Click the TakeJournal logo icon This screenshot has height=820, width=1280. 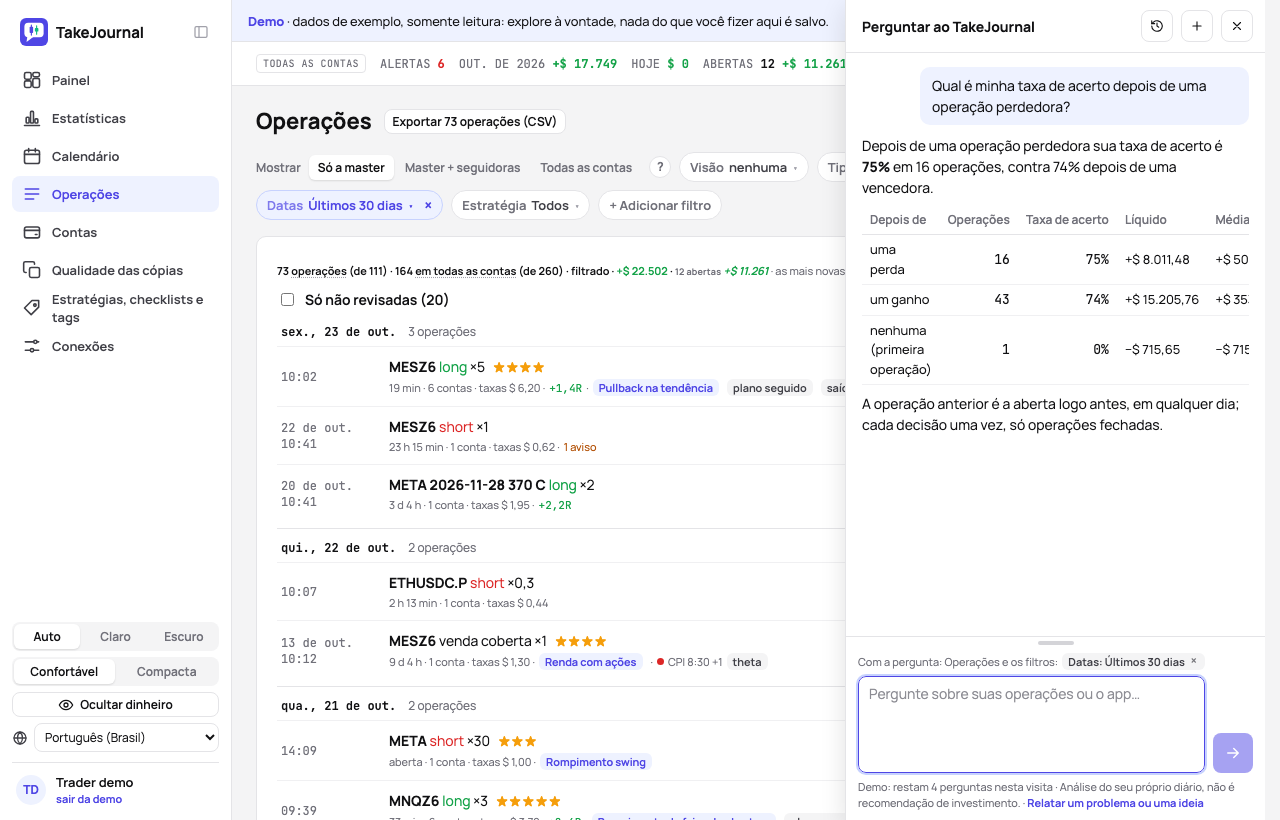click(x=33, y=32)
